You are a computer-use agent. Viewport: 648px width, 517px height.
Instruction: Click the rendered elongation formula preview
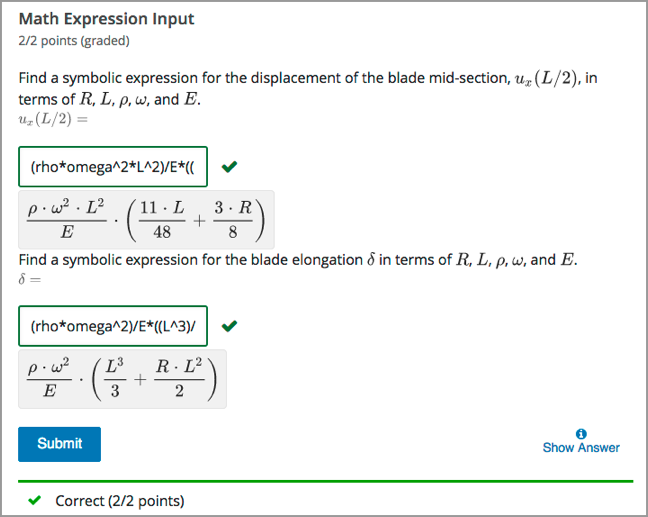tap(122, 378)
